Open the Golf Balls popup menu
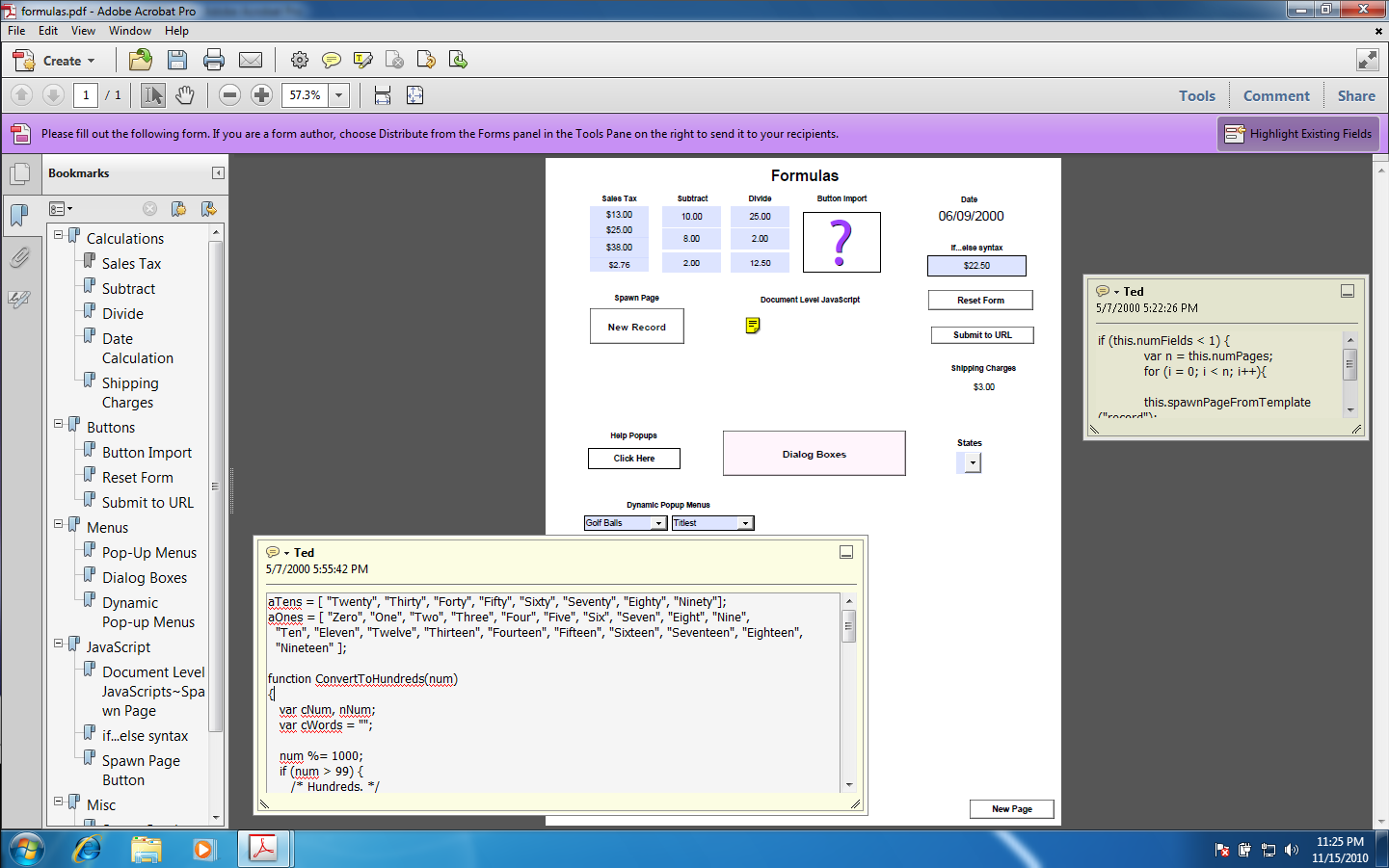Image resolution: width=1389 pixels, height=868 pixels. 658,523
